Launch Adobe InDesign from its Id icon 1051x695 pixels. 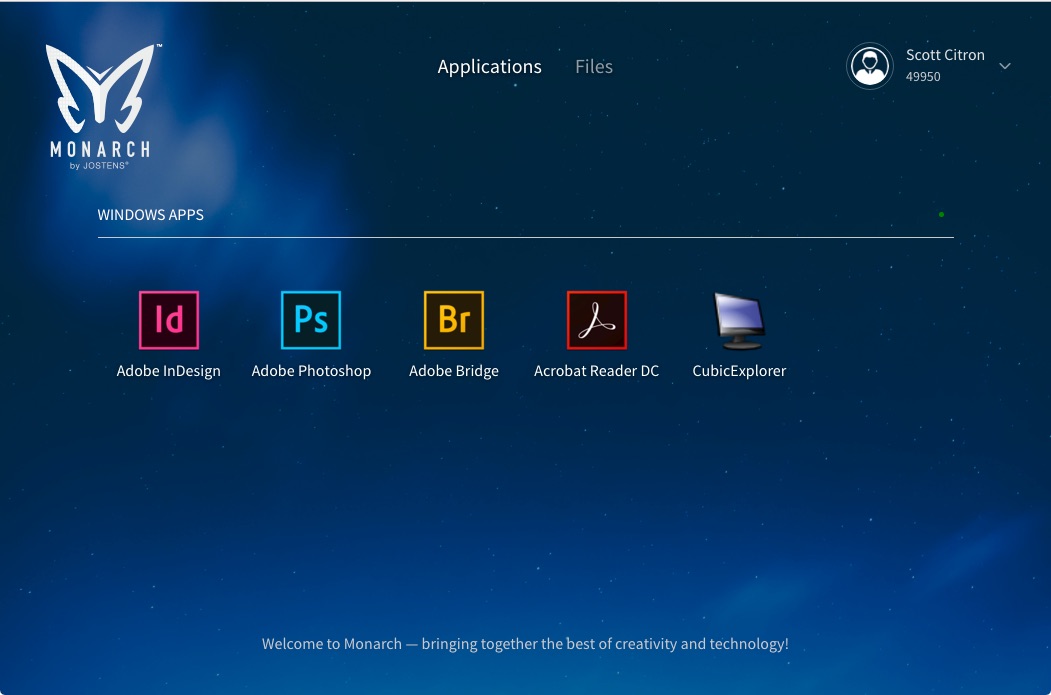pos(169,320)
